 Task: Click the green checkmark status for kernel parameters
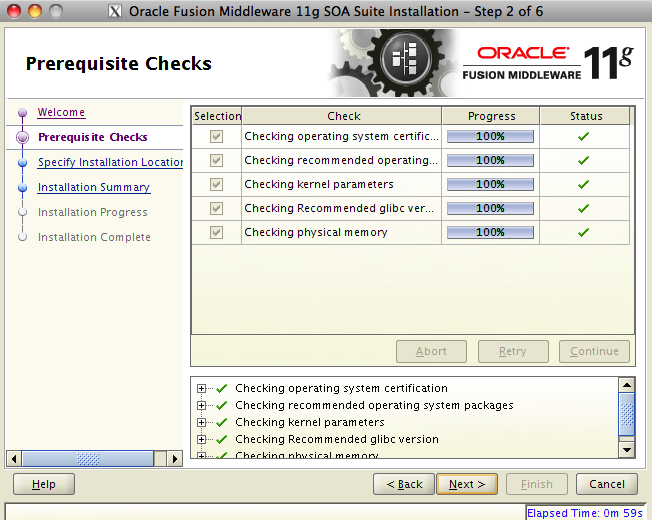[584, 185]
